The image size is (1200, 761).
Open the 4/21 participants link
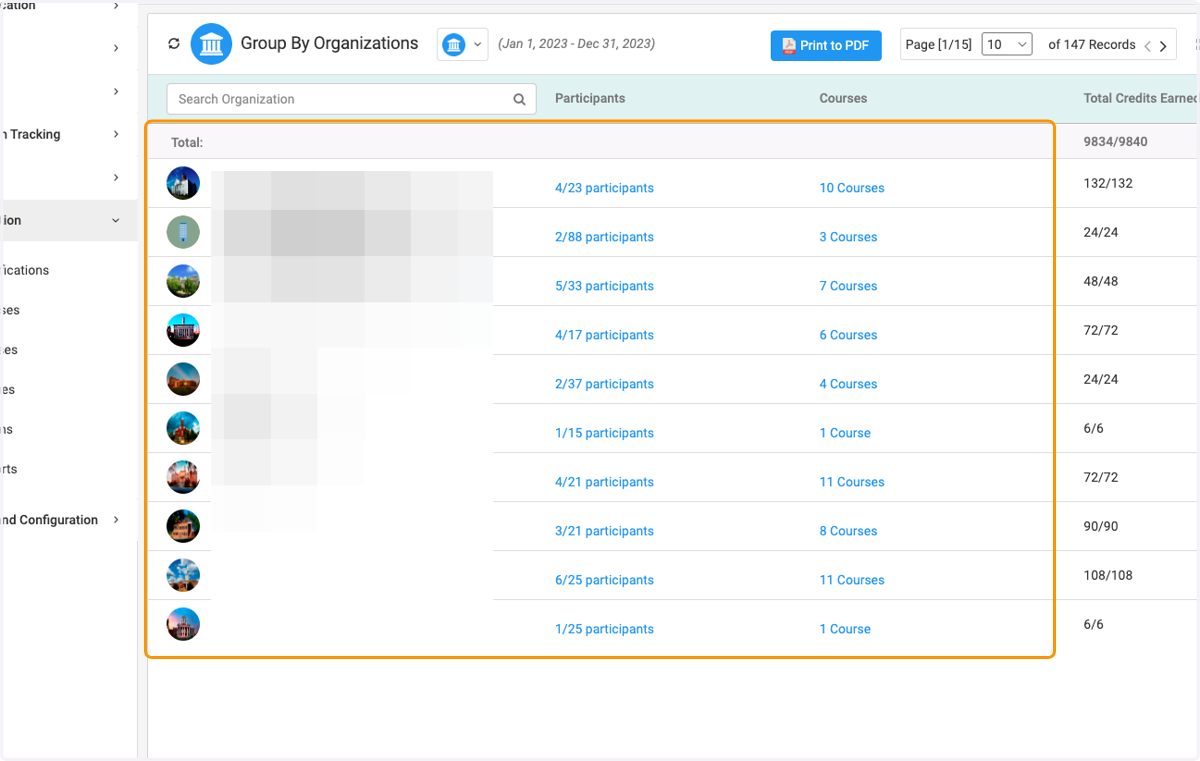(604, 482)
